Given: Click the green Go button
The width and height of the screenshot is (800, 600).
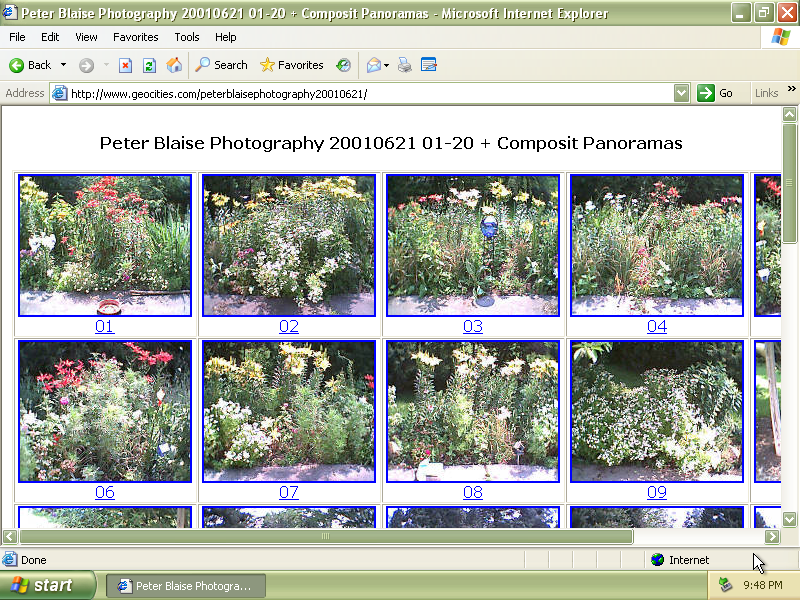Looking at the screenshot, I should pos(715,93).
